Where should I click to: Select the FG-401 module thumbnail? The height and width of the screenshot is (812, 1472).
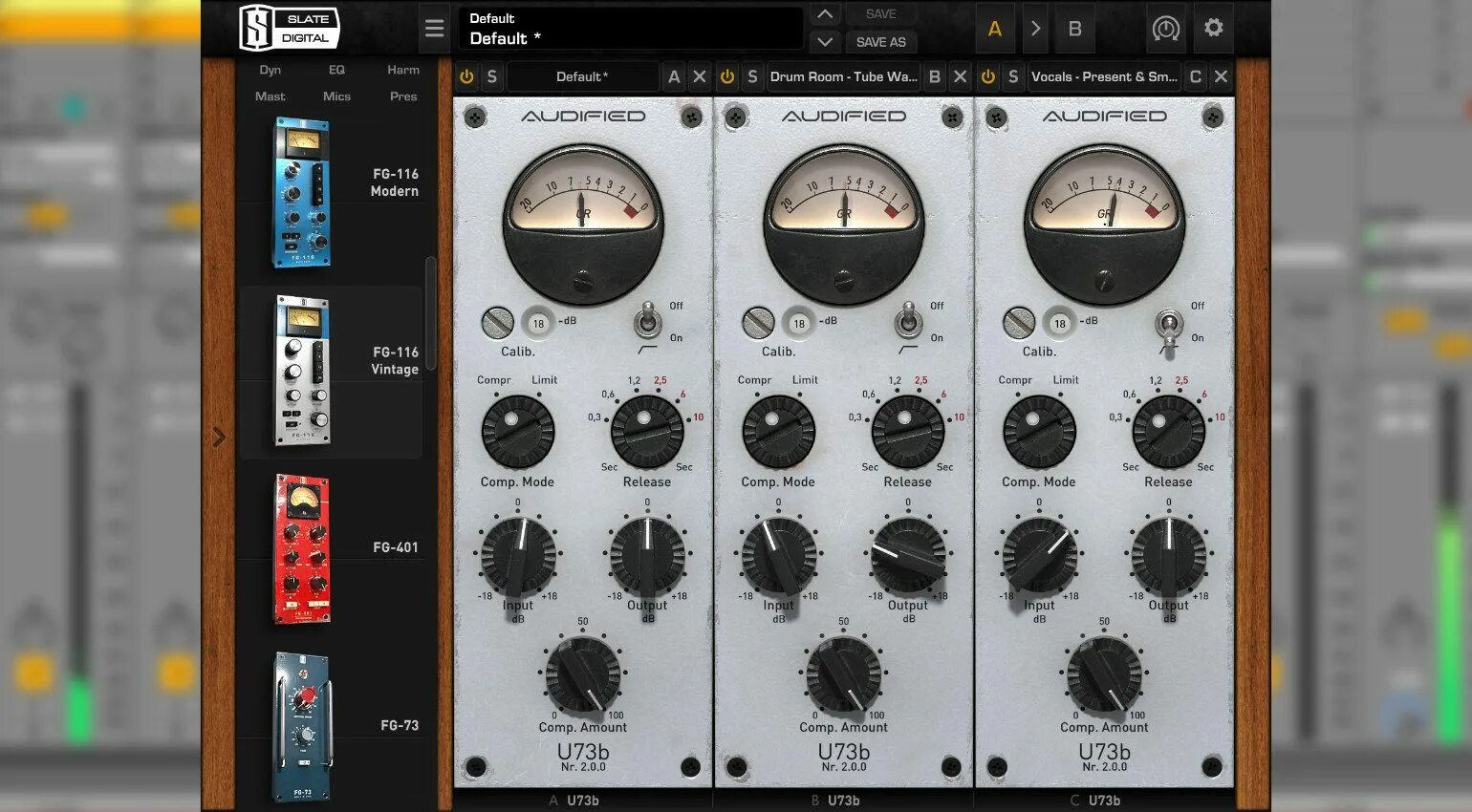(302, 549)
